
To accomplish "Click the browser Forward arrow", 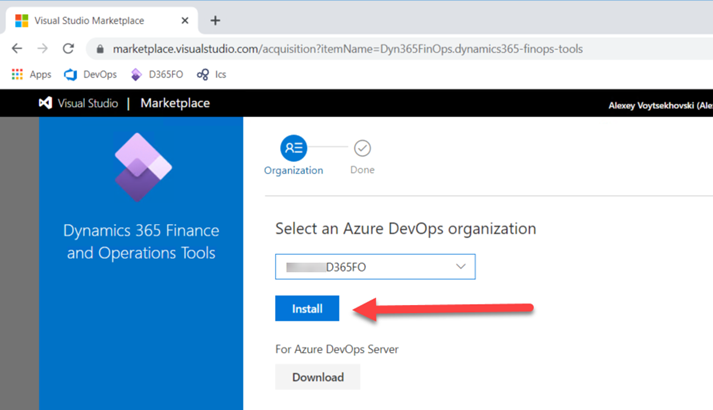I will tap(42, 48).
